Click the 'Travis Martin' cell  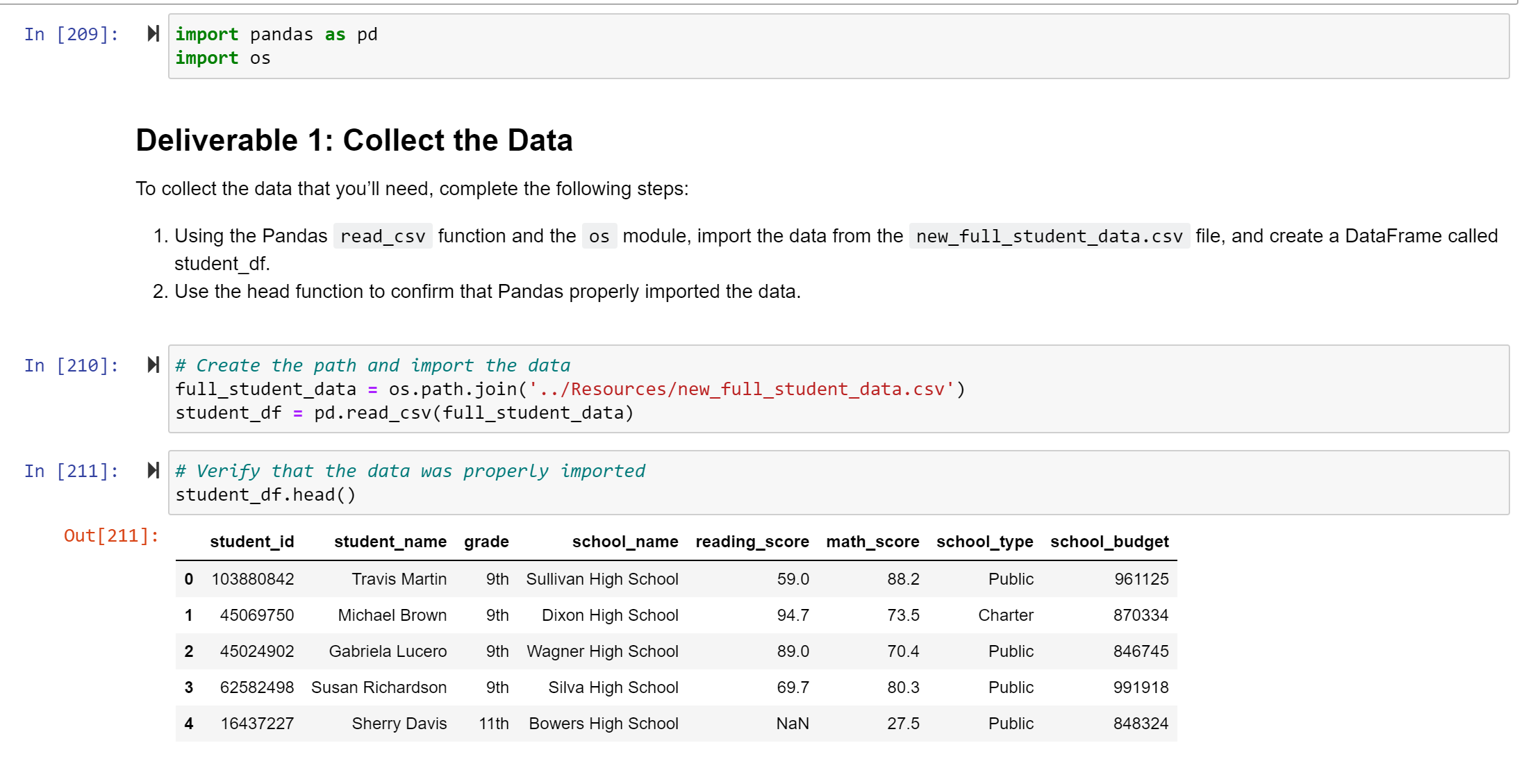[399, 579]
